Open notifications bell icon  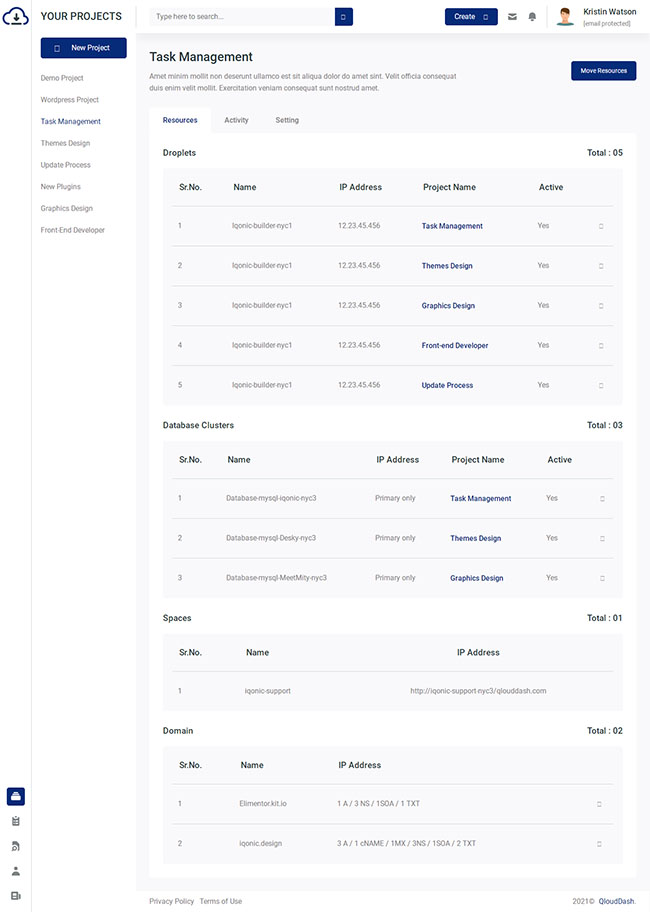click(532, 17)
